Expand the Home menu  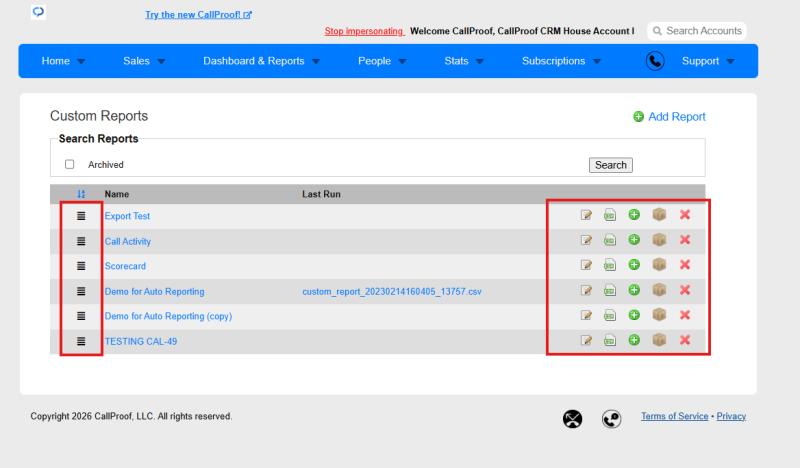[63, 61]
